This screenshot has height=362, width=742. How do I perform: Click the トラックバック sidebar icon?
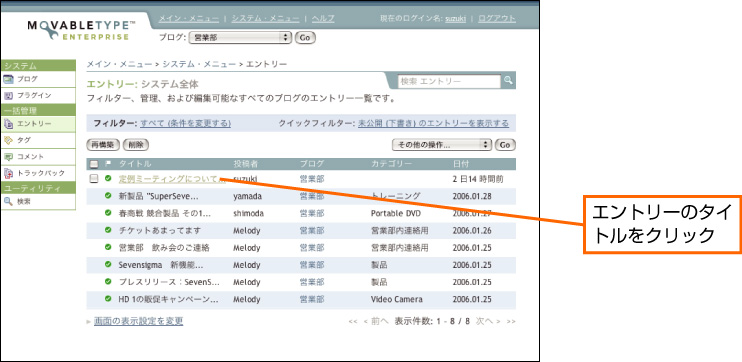pyautogui.click(x=8, y=173)
